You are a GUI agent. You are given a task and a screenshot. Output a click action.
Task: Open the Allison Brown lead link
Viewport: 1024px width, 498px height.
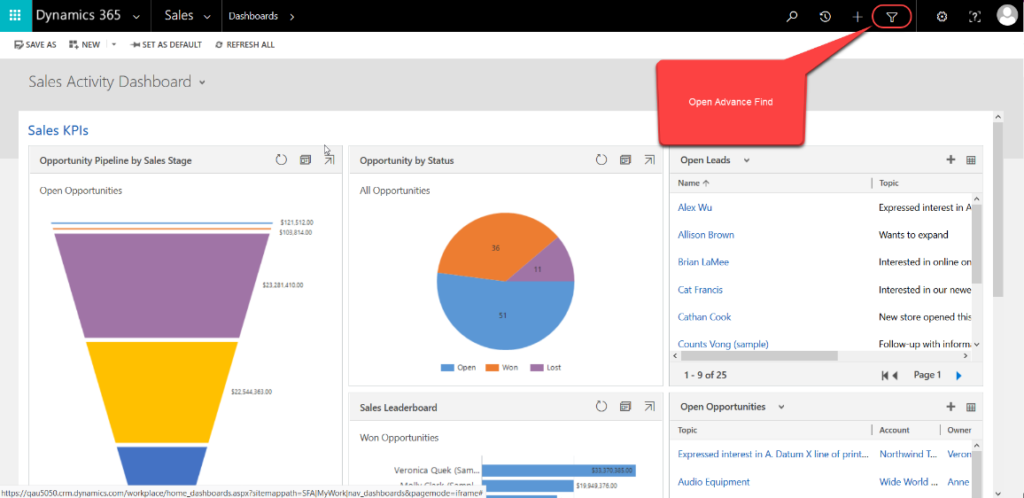point(706,234)
